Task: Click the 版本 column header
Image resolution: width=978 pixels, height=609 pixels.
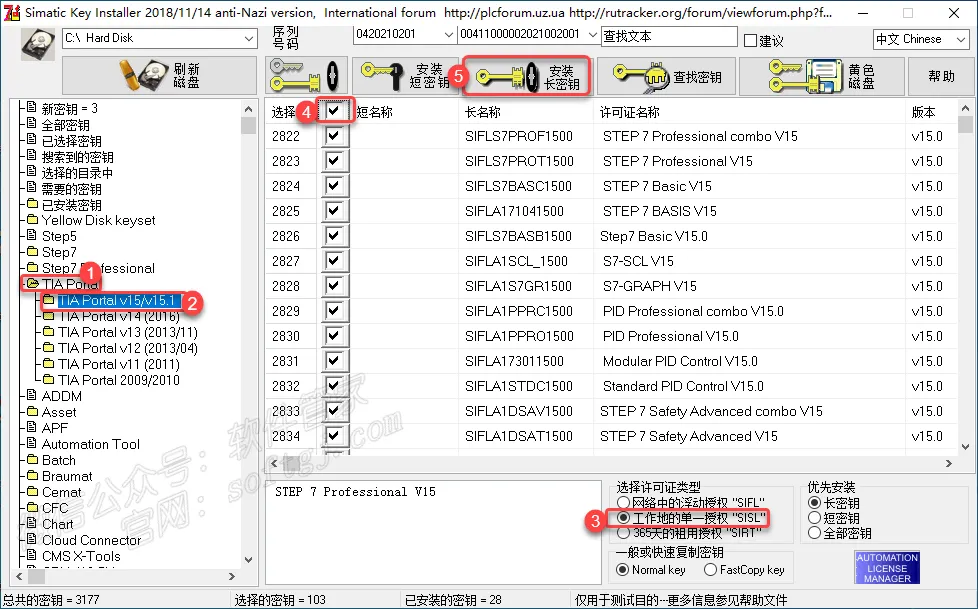Action: point(923,112)
